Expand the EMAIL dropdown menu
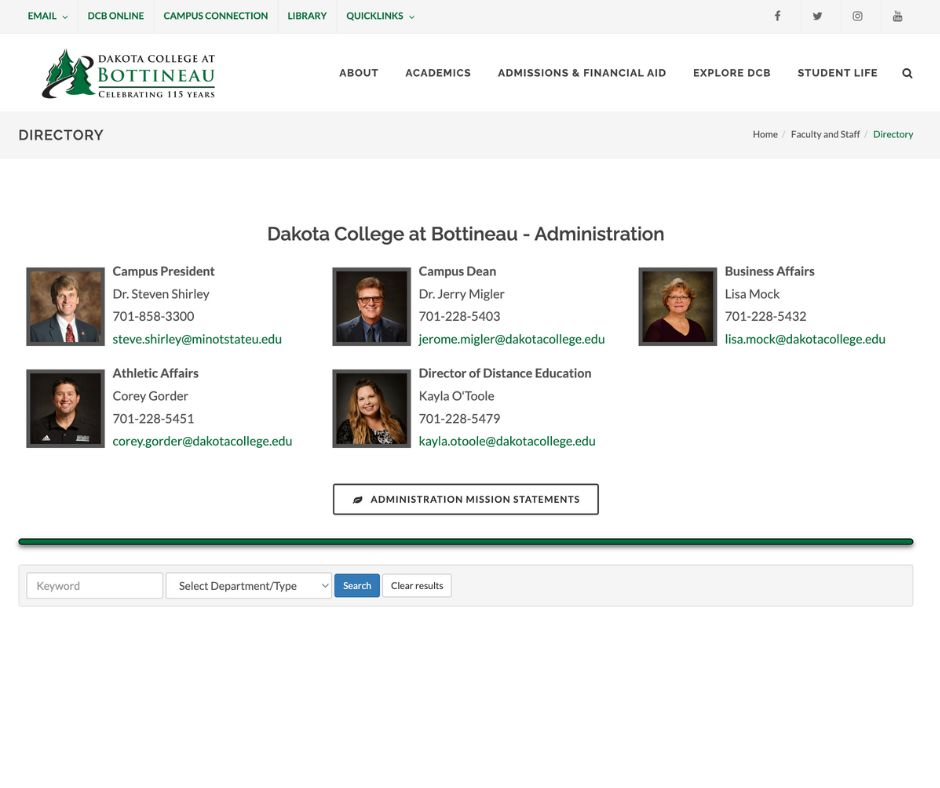 pyautogui.click(x=47, y=16)
